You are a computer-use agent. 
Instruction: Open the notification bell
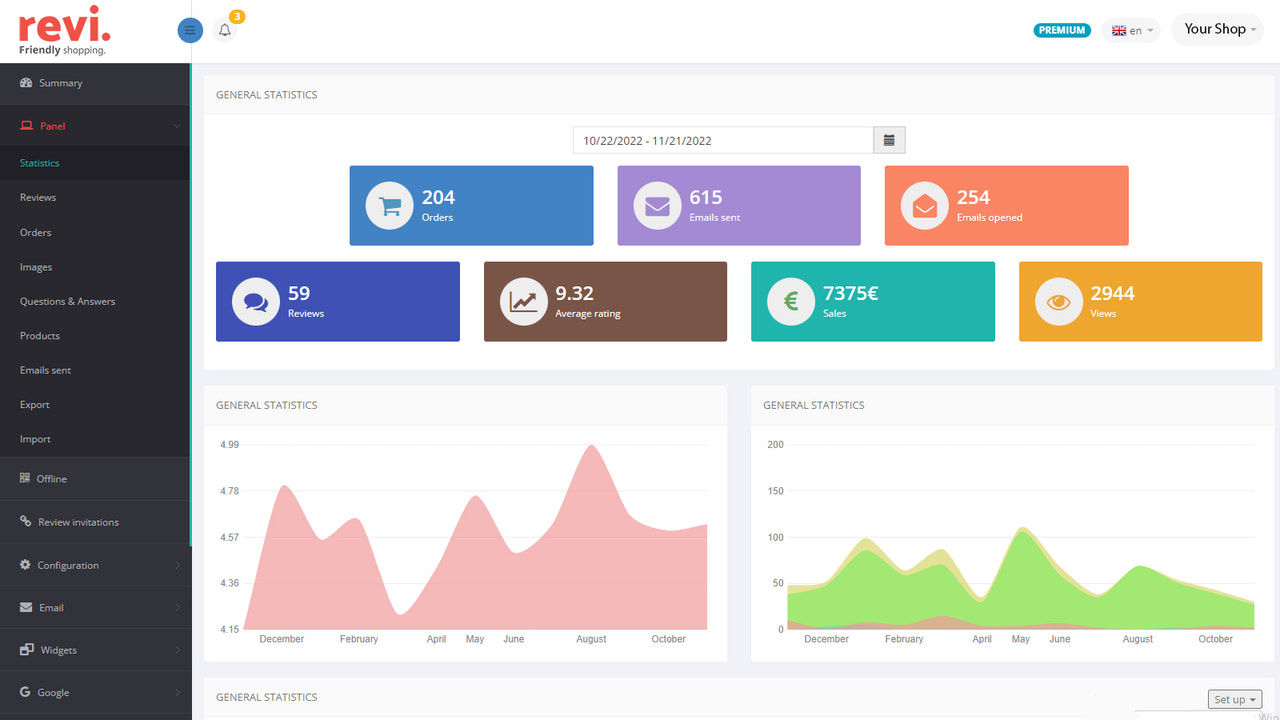point(224,30)
